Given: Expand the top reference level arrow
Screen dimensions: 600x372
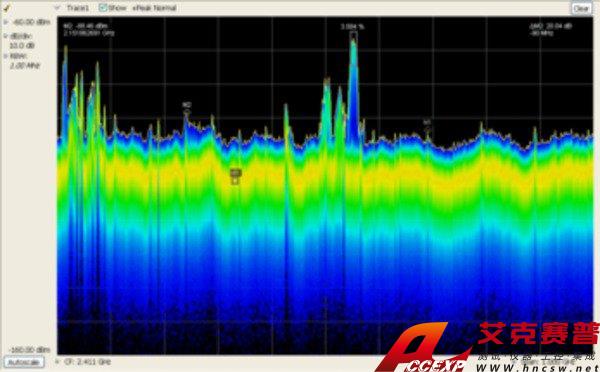Looking at the screenshot, I should point(6,22).
